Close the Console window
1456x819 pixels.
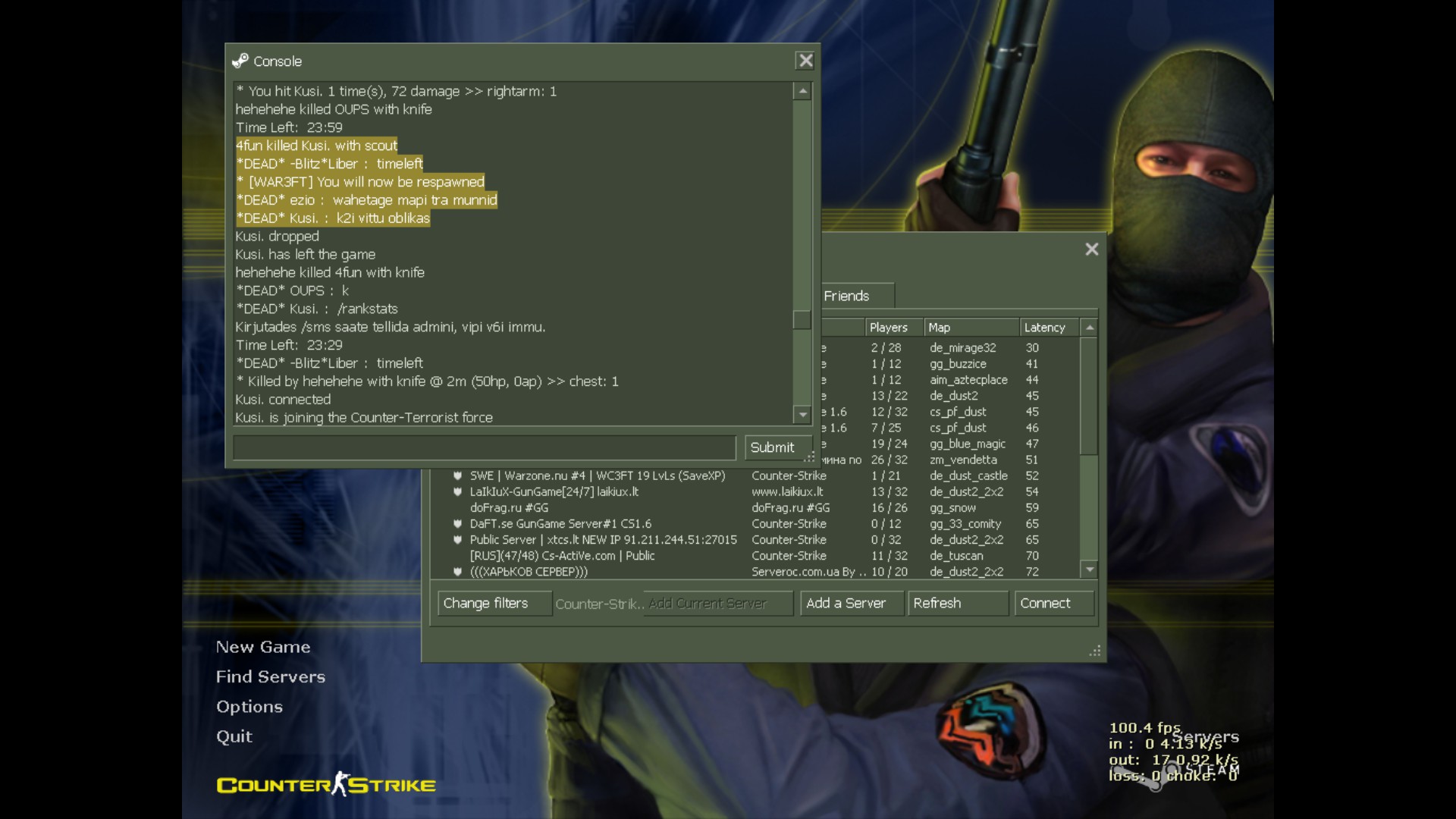805,61
